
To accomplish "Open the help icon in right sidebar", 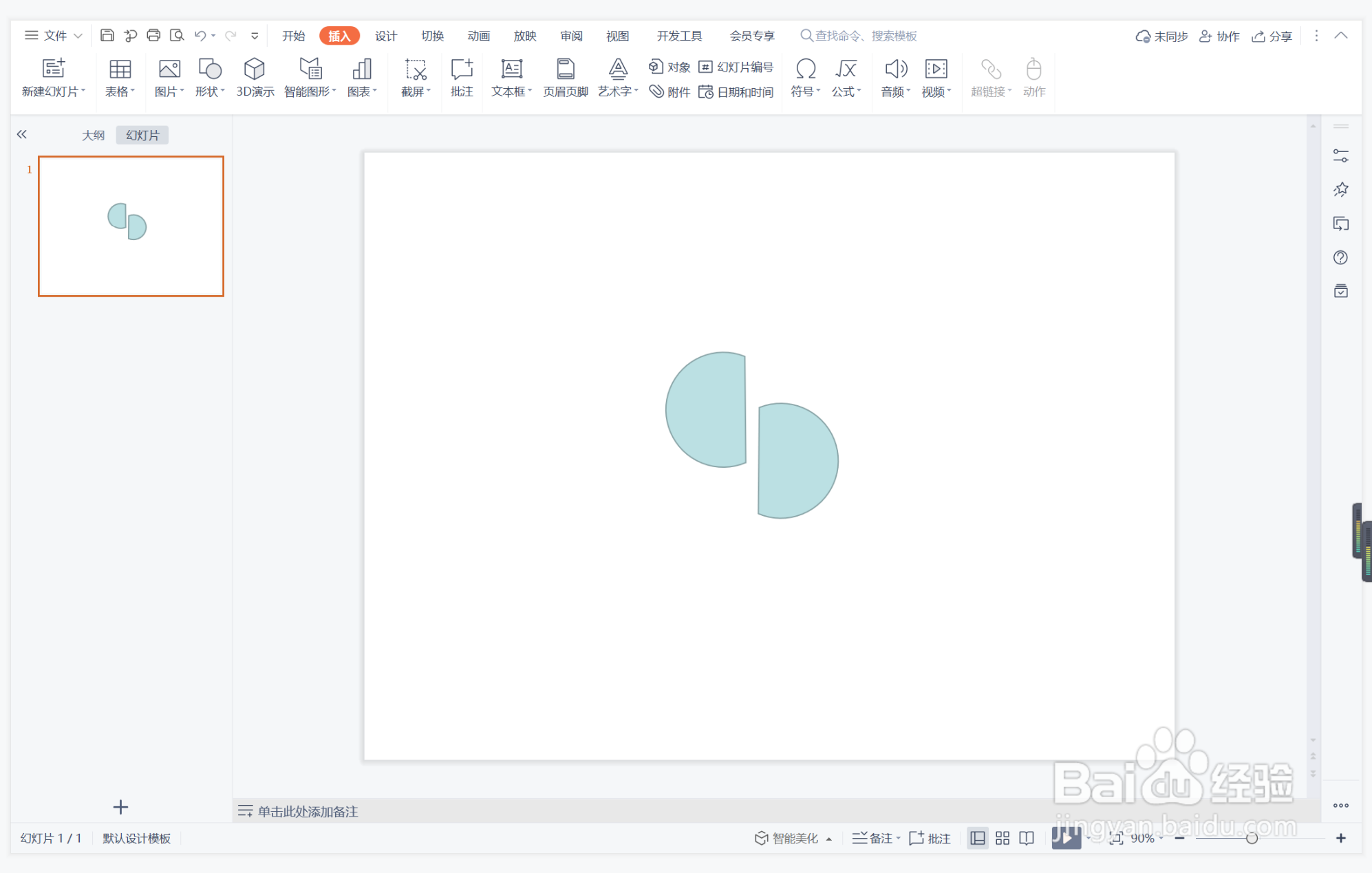I will tap(1340, 257).
